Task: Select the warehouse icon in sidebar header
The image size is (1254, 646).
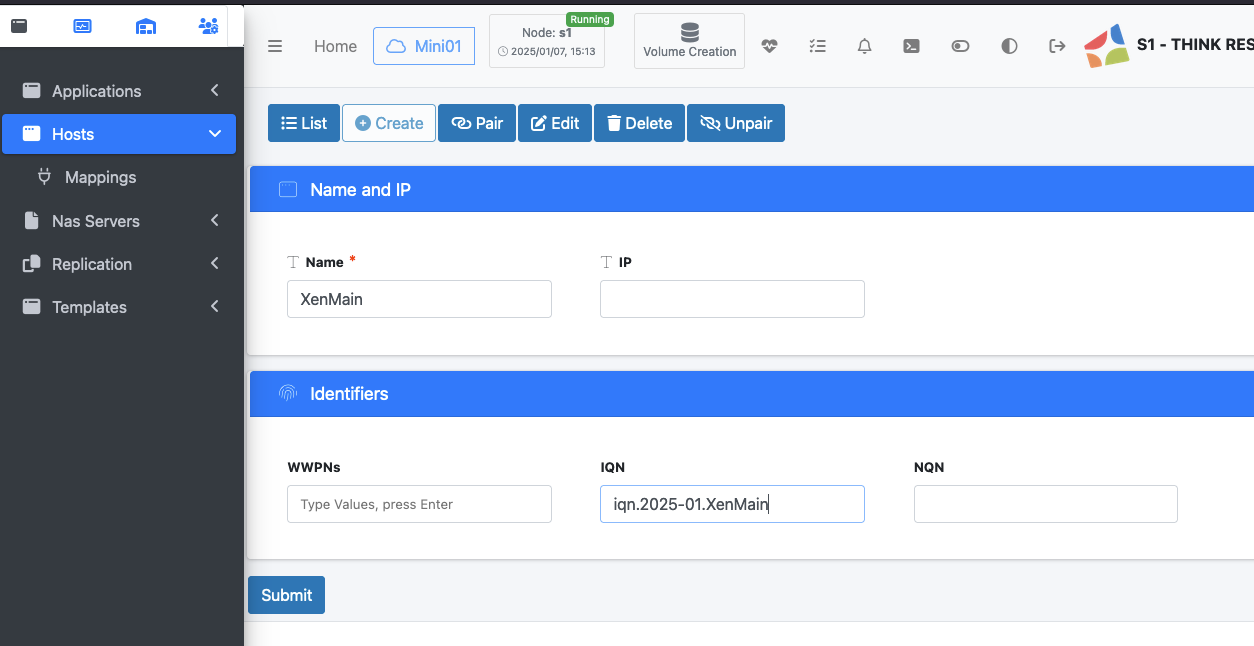Action: tap(146, 26)
